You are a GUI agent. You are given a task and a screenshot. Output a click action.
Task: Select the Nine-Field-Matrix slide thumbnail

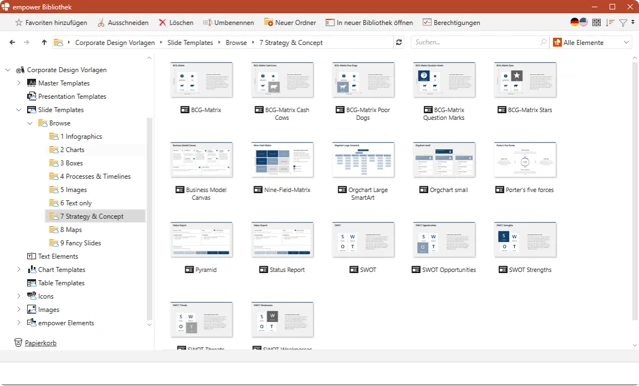click(x=282, y=160)
